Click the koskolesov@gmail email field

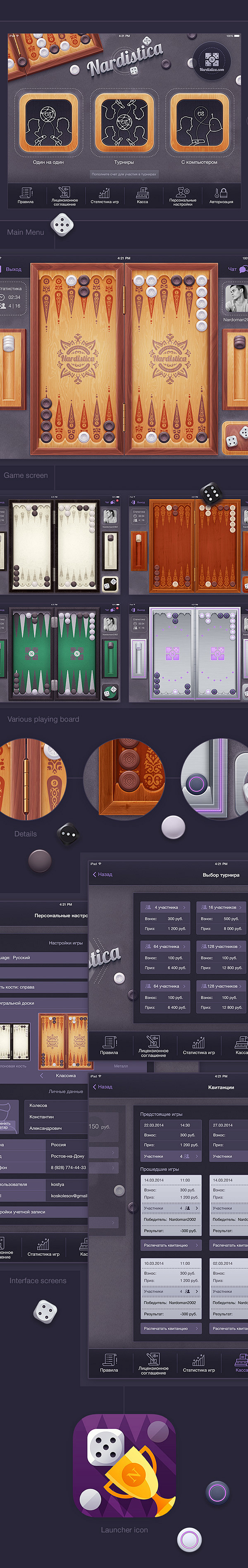67,1195
